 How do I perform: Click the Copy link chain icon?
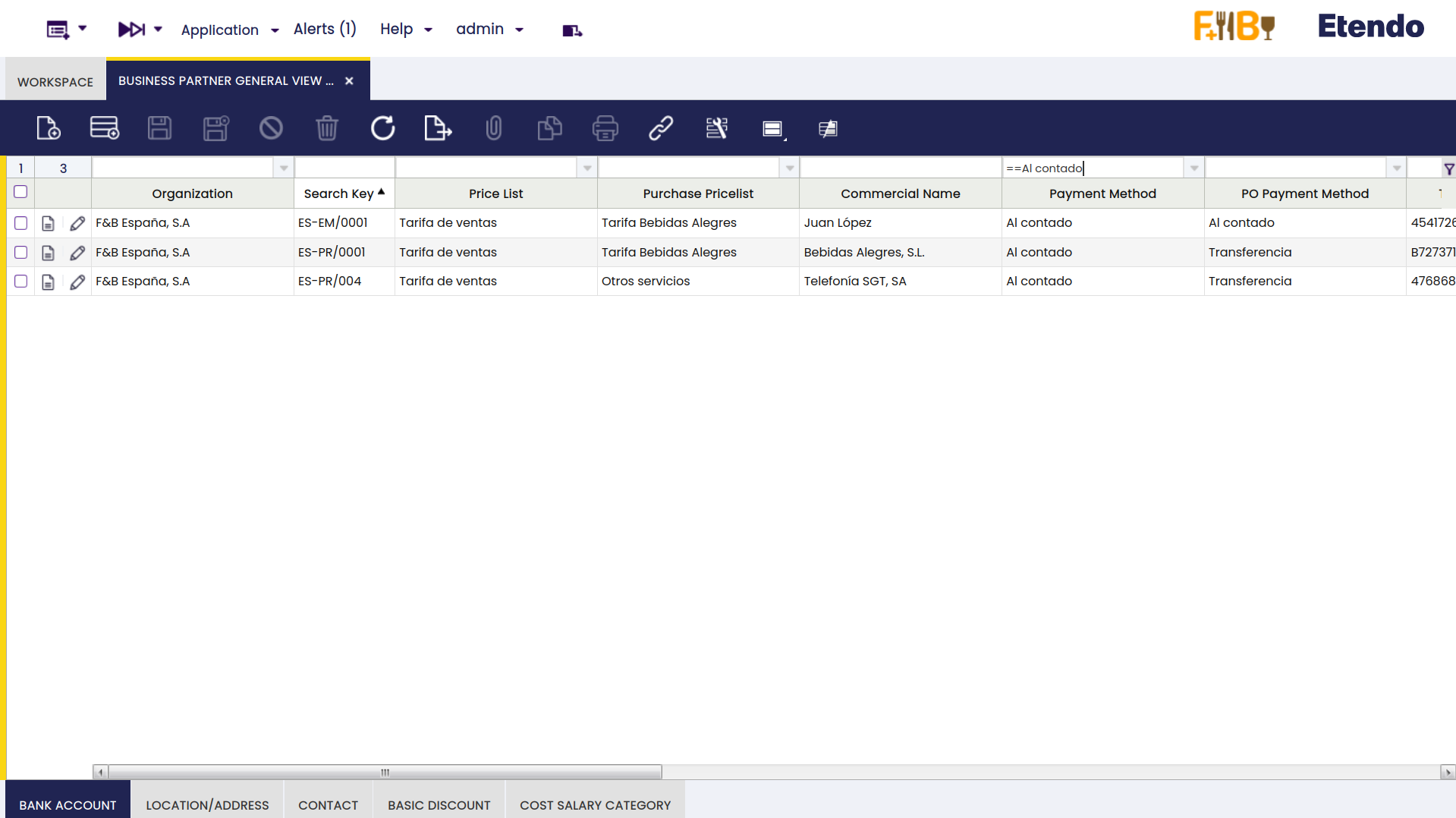[x=660, y=128]
